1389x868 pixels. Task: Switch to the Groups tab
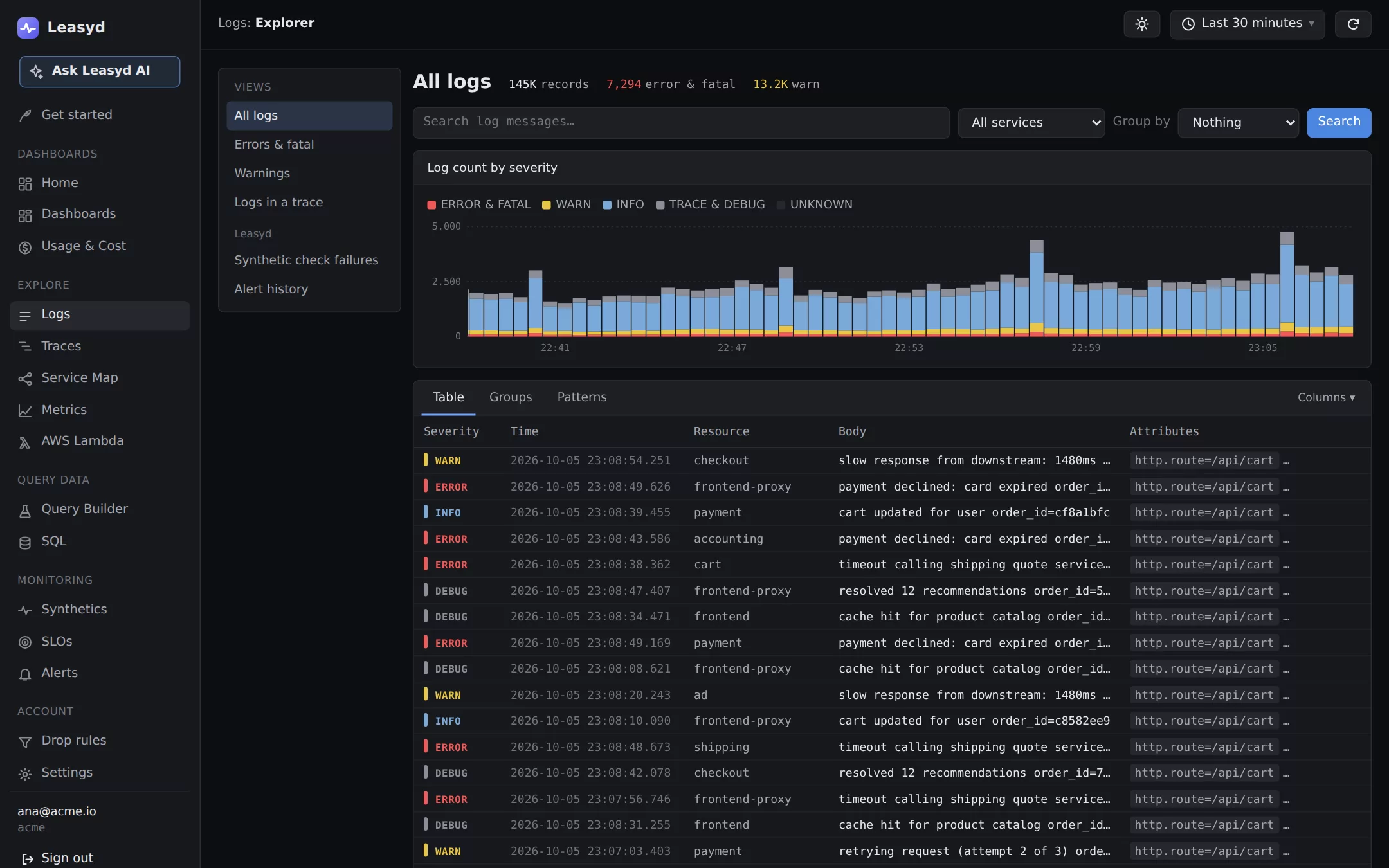pyautogui.click(x=511, y=397)
